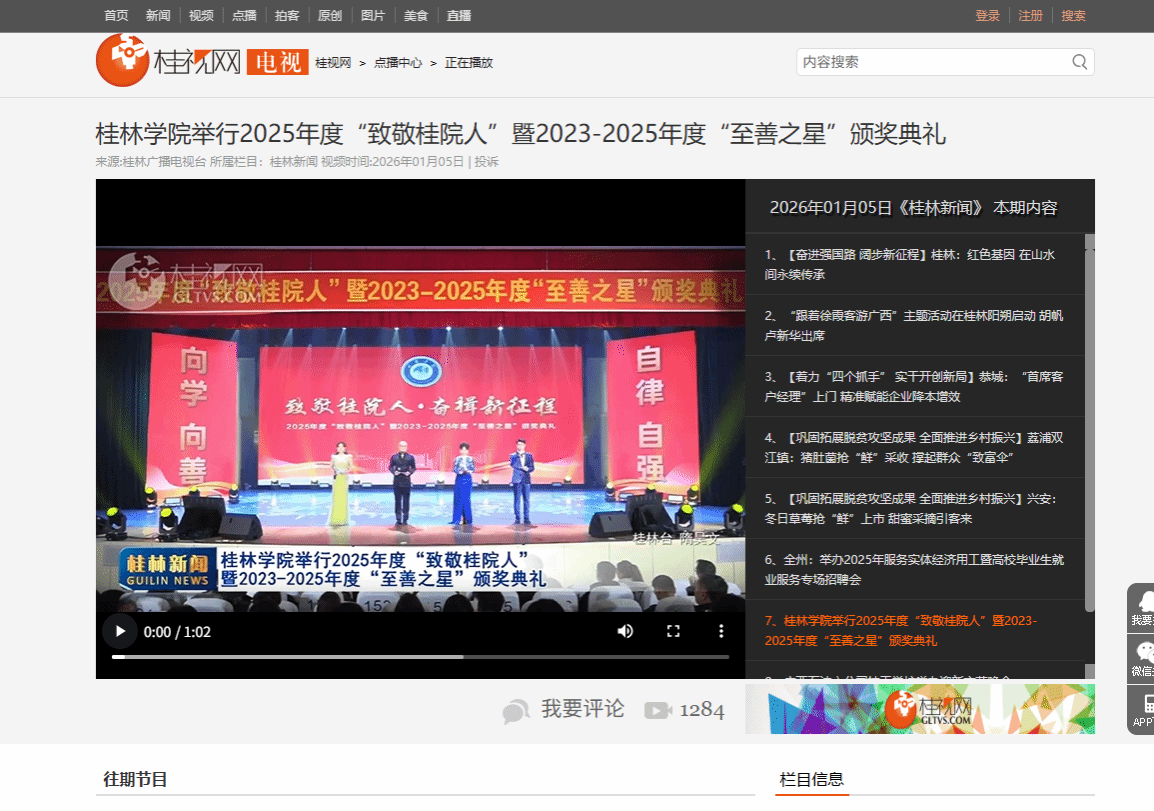
Task: Click the 登录 login link
Action: (x=988, y=15)
